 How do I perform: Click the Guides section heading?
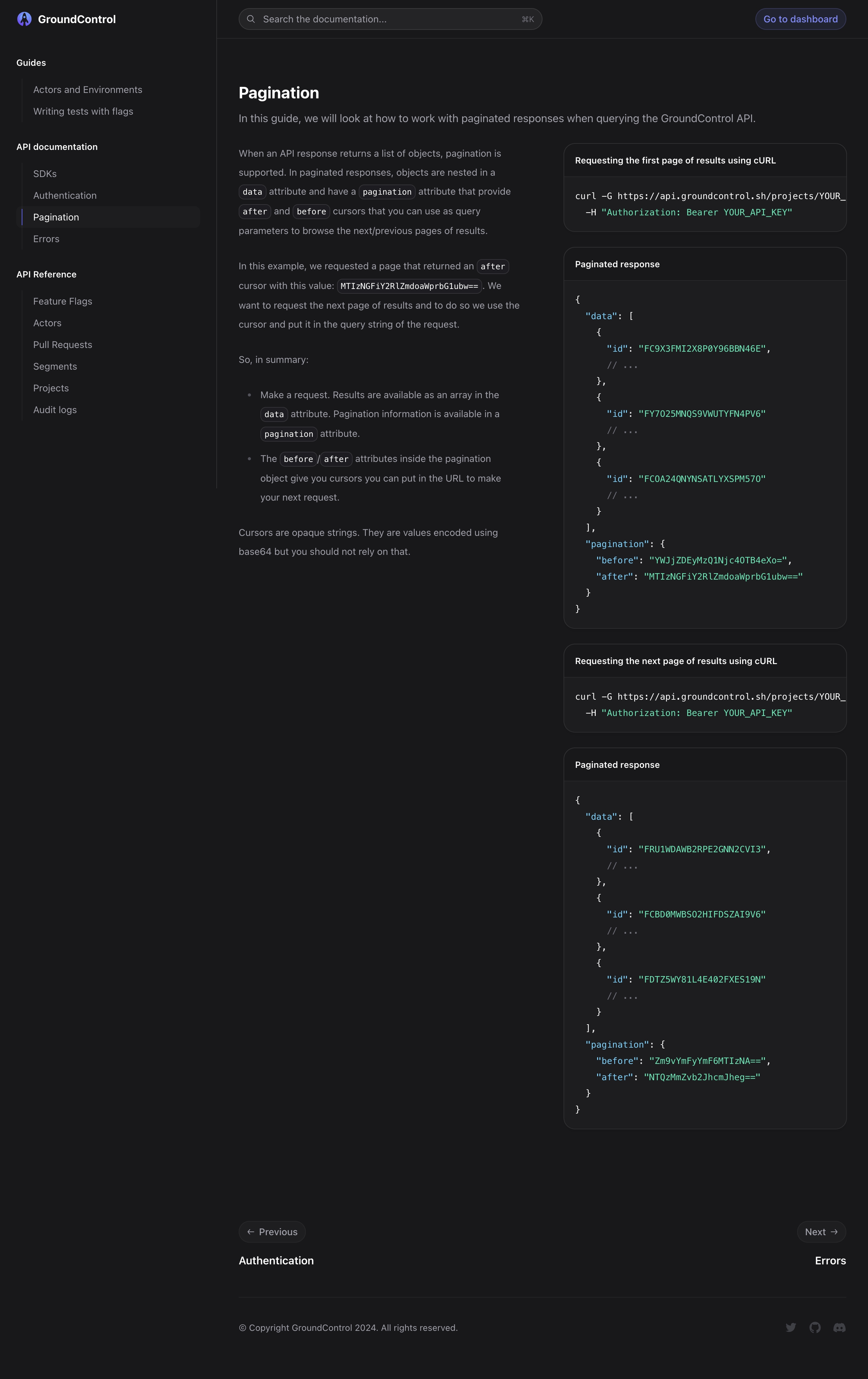pyautogui.click(x=31, y=63)
